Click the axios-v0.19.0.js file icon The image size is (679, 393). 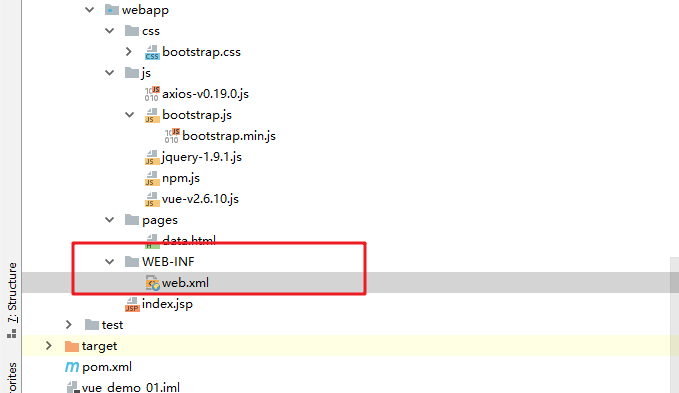pyautogui.click(x=152, y=93)
